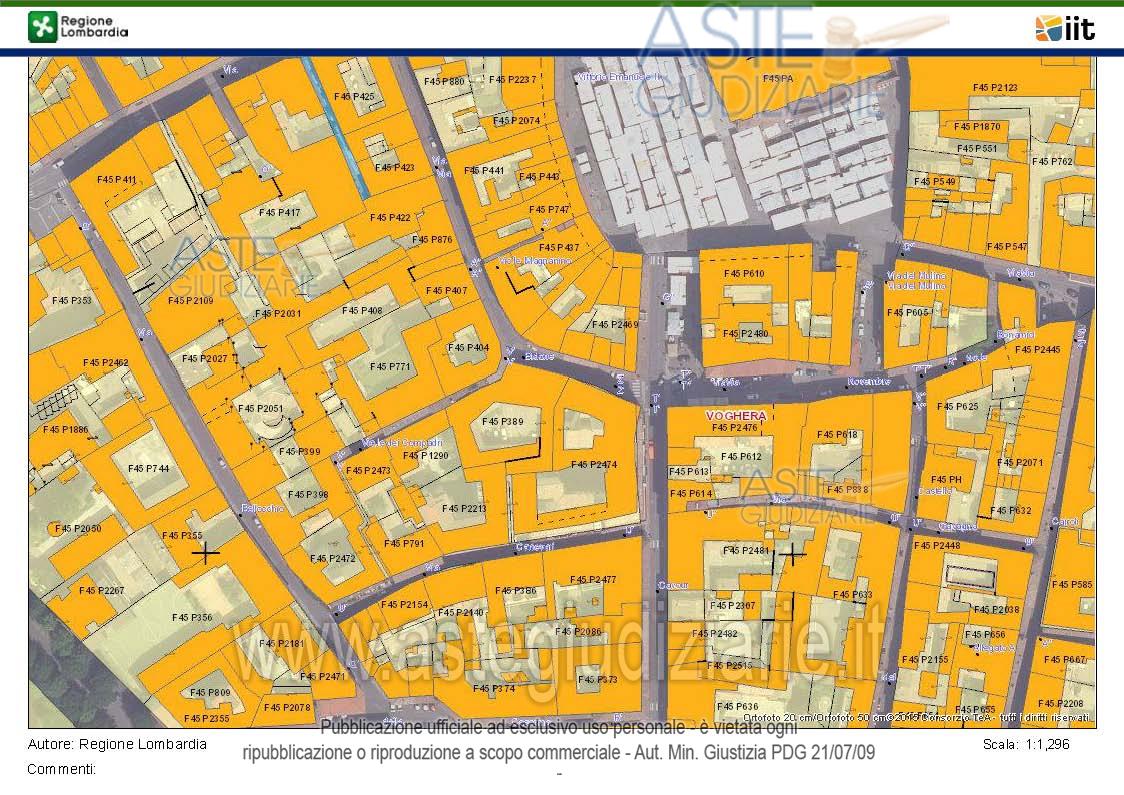Screen dimensions: 1124x795
Task: Click the Scala 1:1,296 scale text
Action: (x=1026, y=744)
